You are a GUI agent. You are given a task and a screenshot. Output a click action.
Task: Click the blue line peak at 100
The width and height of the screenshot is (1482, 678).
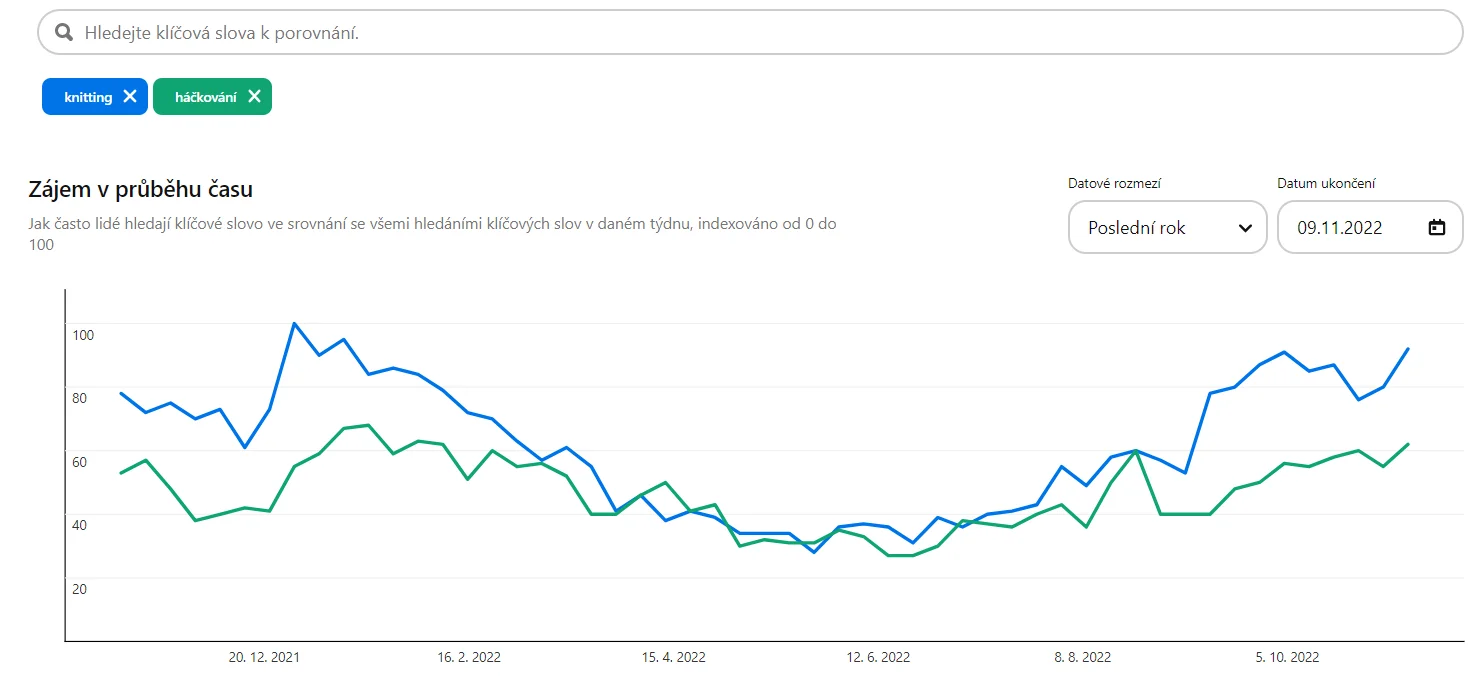294,323
